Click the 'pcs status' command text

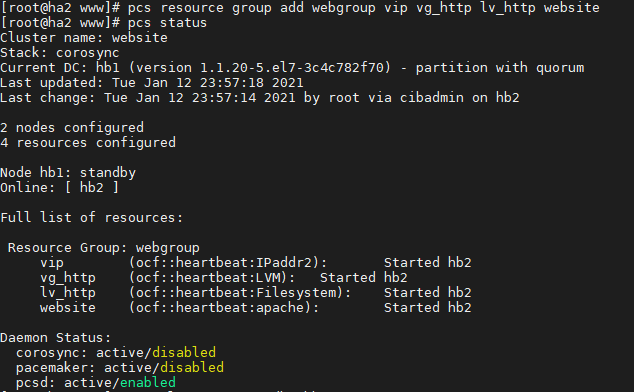[x=167, y=23]
